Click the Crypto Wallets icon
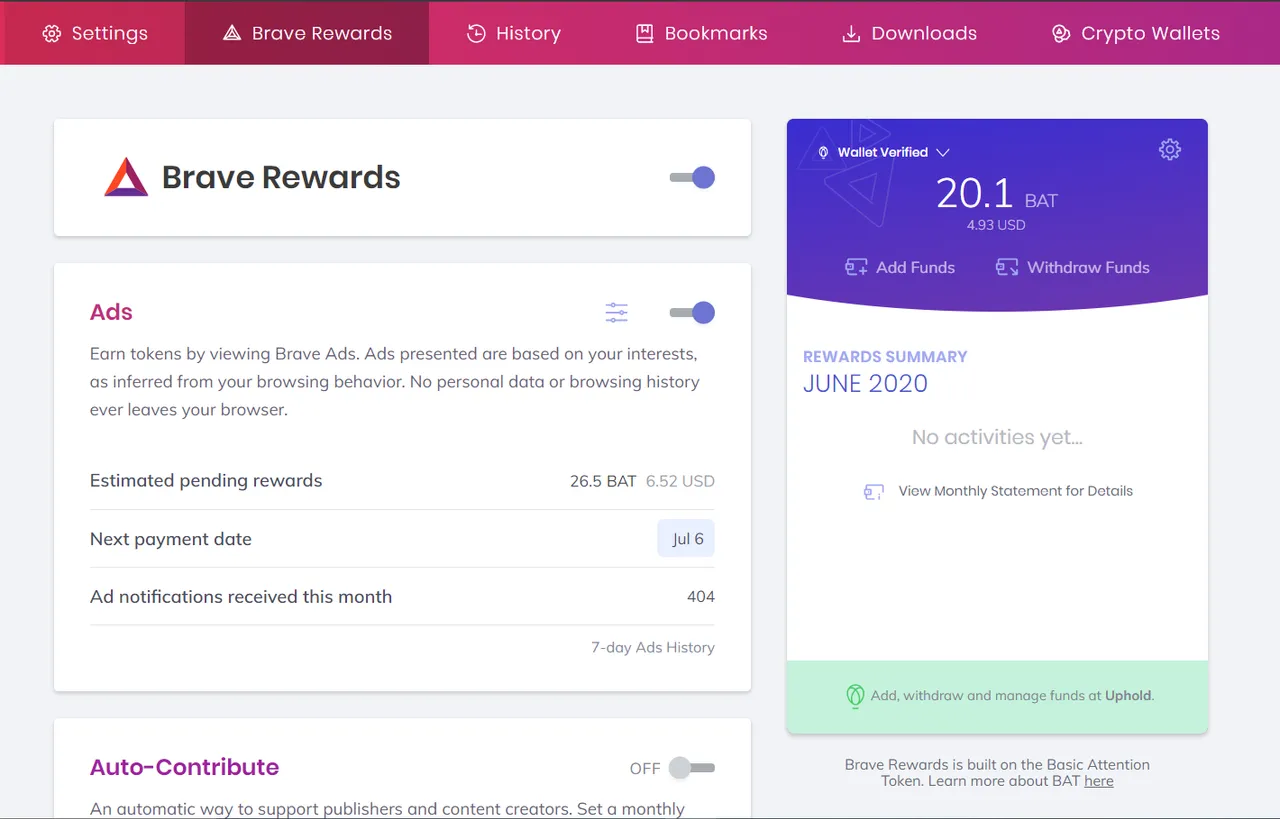Image resolution: width=1280 pixels, height=819 pixels. [1061, 34]
